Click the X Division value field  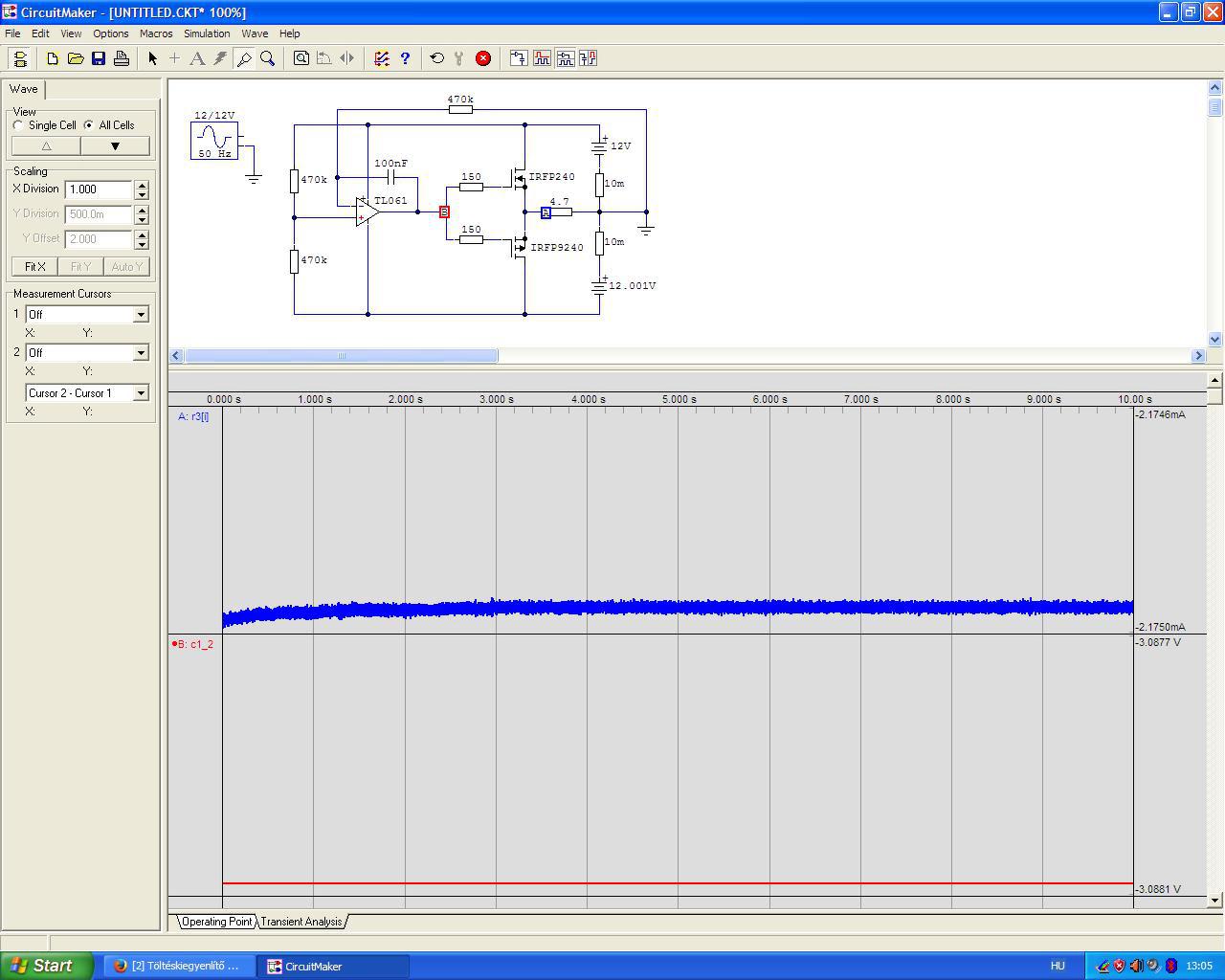99,189
